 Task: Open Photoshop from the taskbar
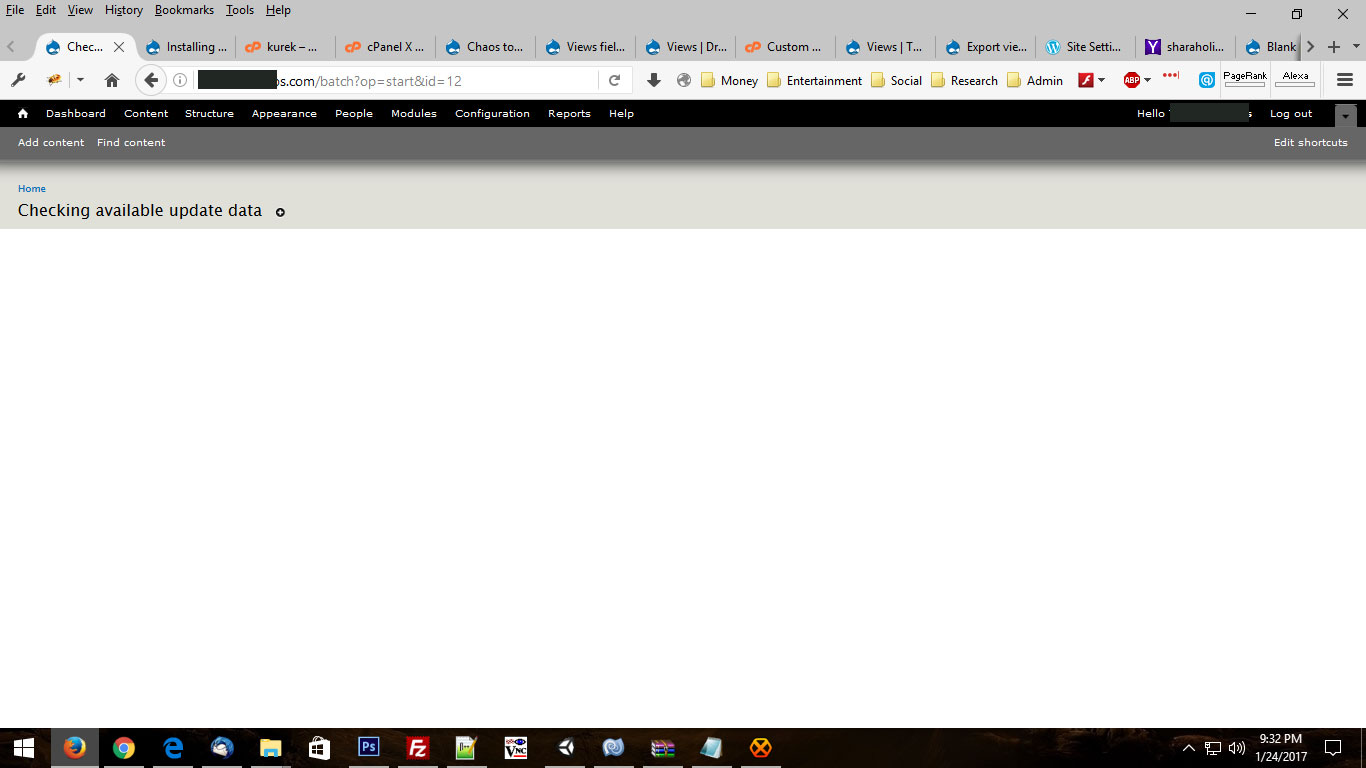369,748
